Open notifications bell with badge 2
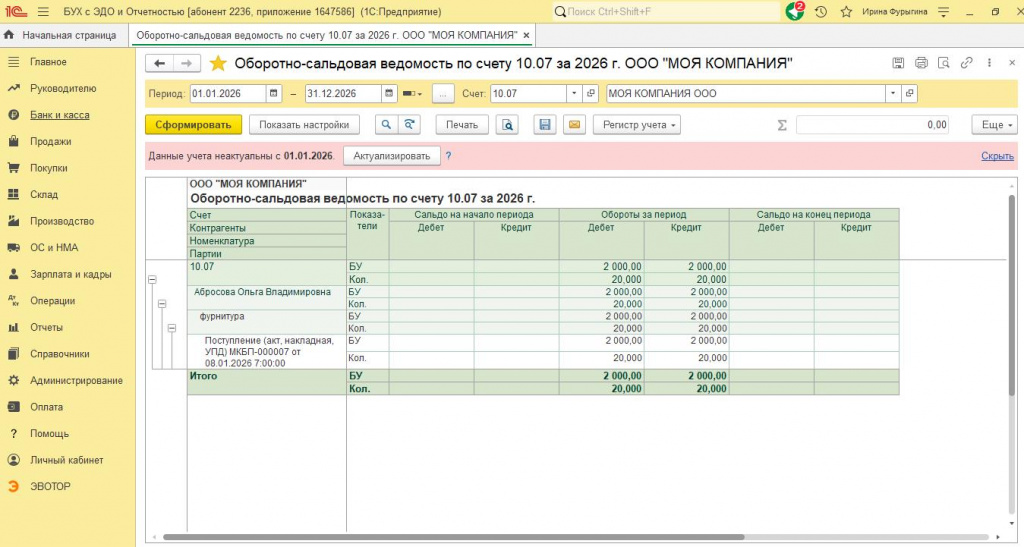This screenshot has height=547, width=1024. tap(795, 11)
